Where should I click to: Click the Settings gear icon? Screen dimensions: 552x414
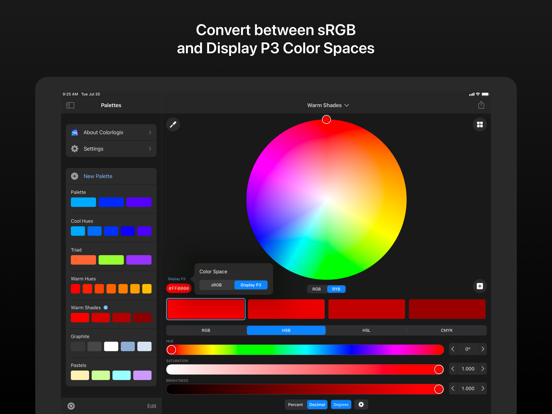point(75,149)
